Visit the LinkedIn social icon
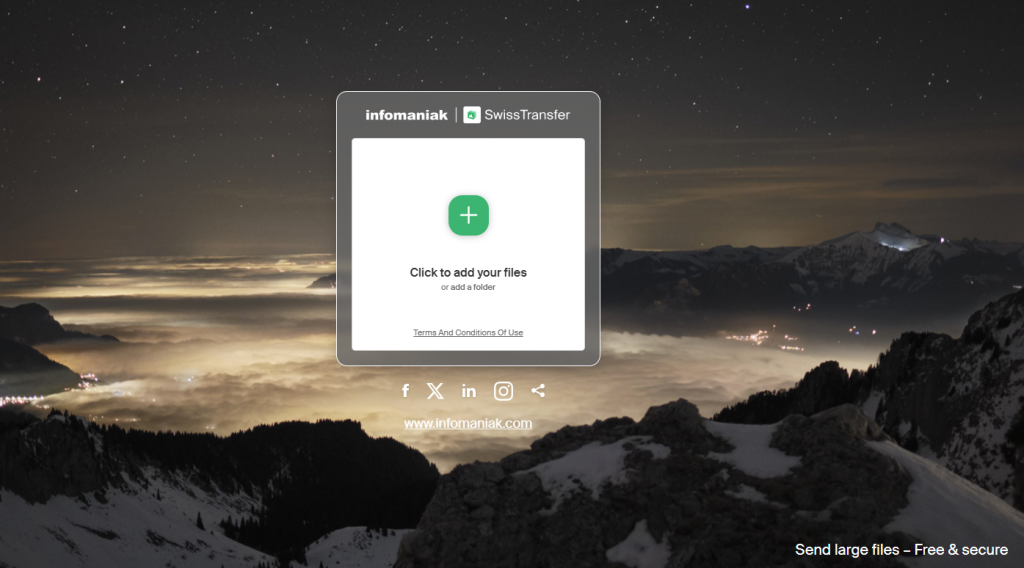Screen dimensions: 1024x568 tap(469, 391)
